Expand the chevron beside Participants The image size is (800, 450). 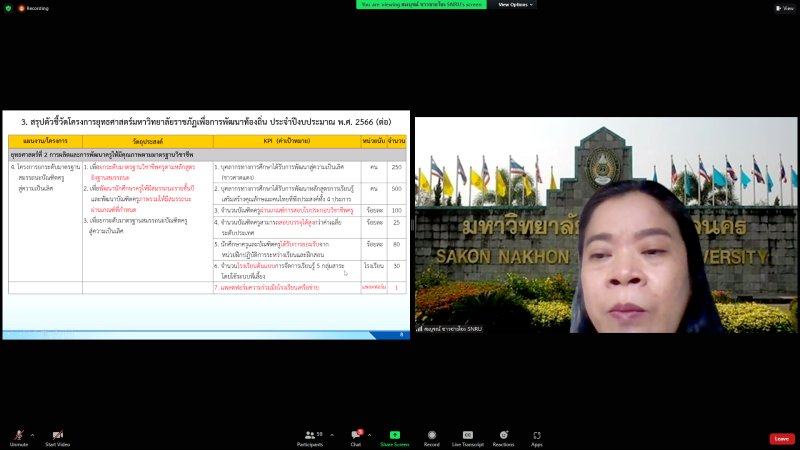coord(331,435)
